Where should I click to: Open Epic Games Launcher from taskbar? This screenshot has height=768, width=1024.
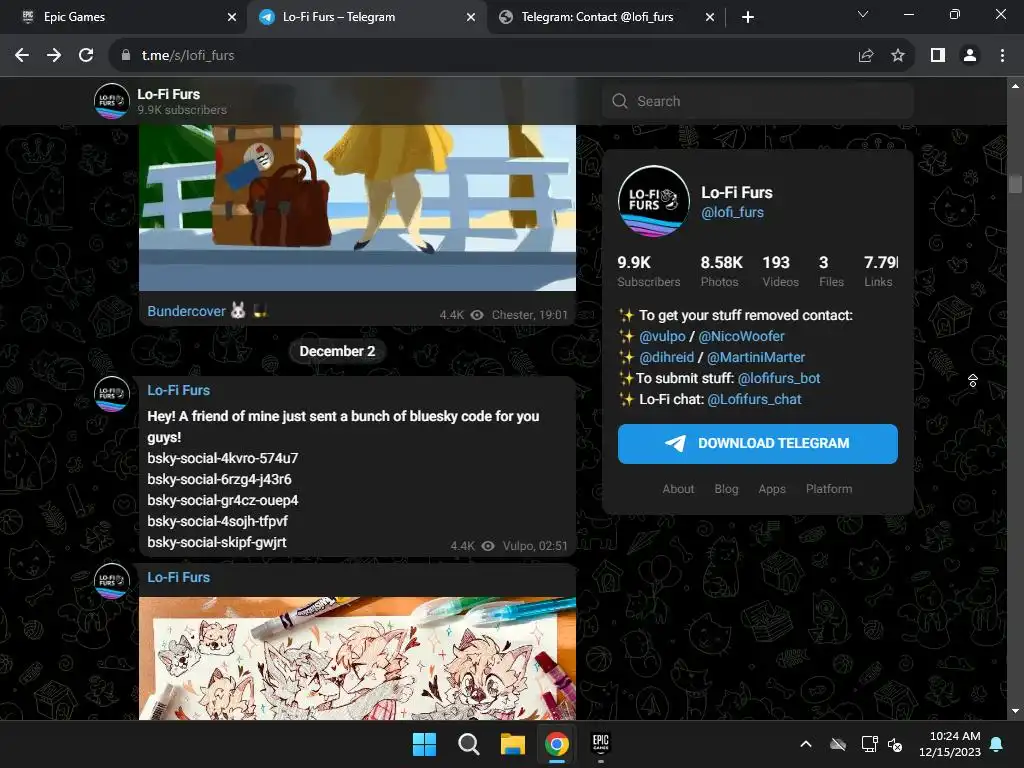click(601, 744)
